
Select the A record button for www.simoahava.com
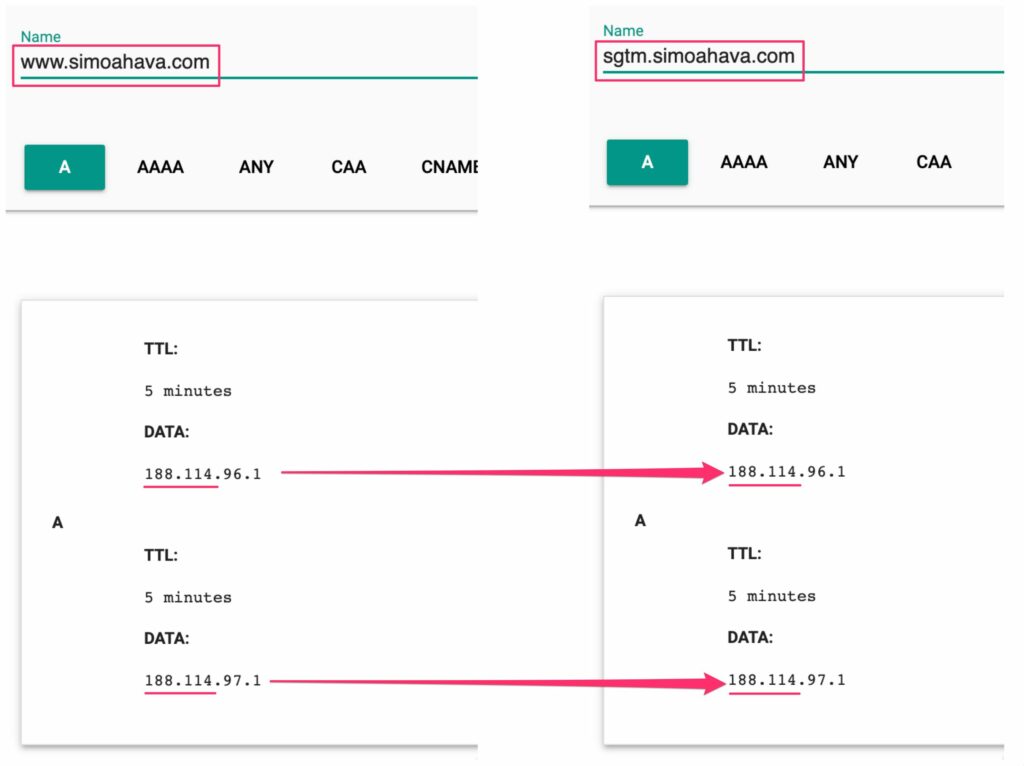tap(65, 167)
